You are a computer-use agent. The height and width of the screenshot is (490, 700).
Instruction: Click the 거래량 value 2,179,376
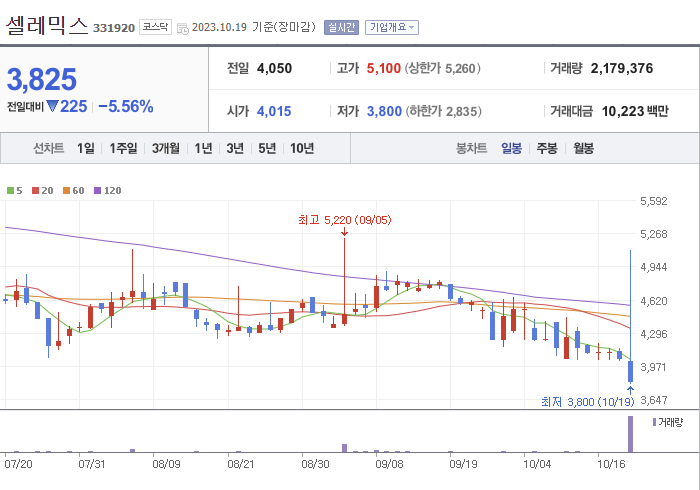tap(622, 68)
